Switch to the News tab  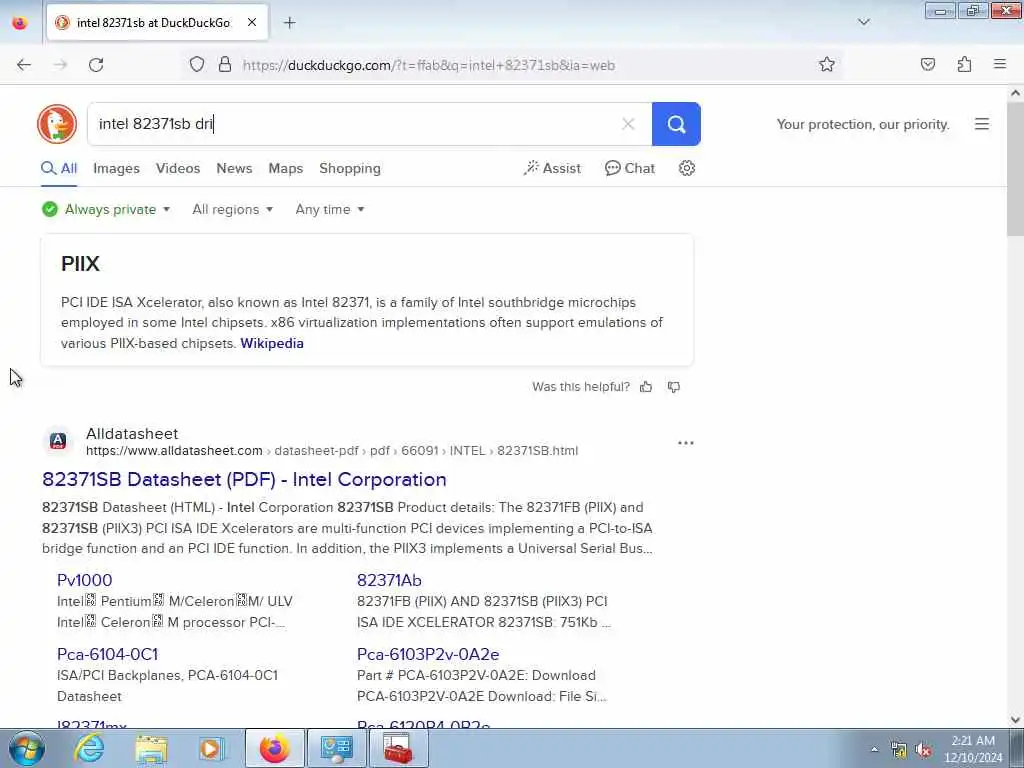click(x=234, y=168)
